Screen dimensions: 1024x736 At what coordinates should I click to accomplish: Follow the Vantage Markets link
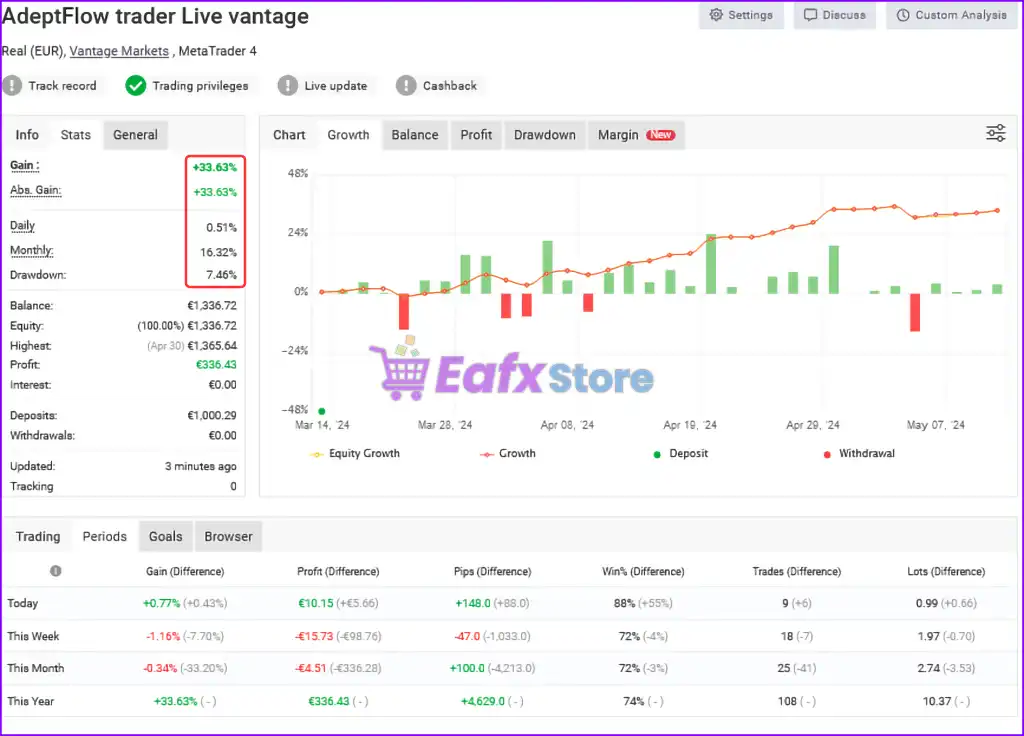pos(119,51)
